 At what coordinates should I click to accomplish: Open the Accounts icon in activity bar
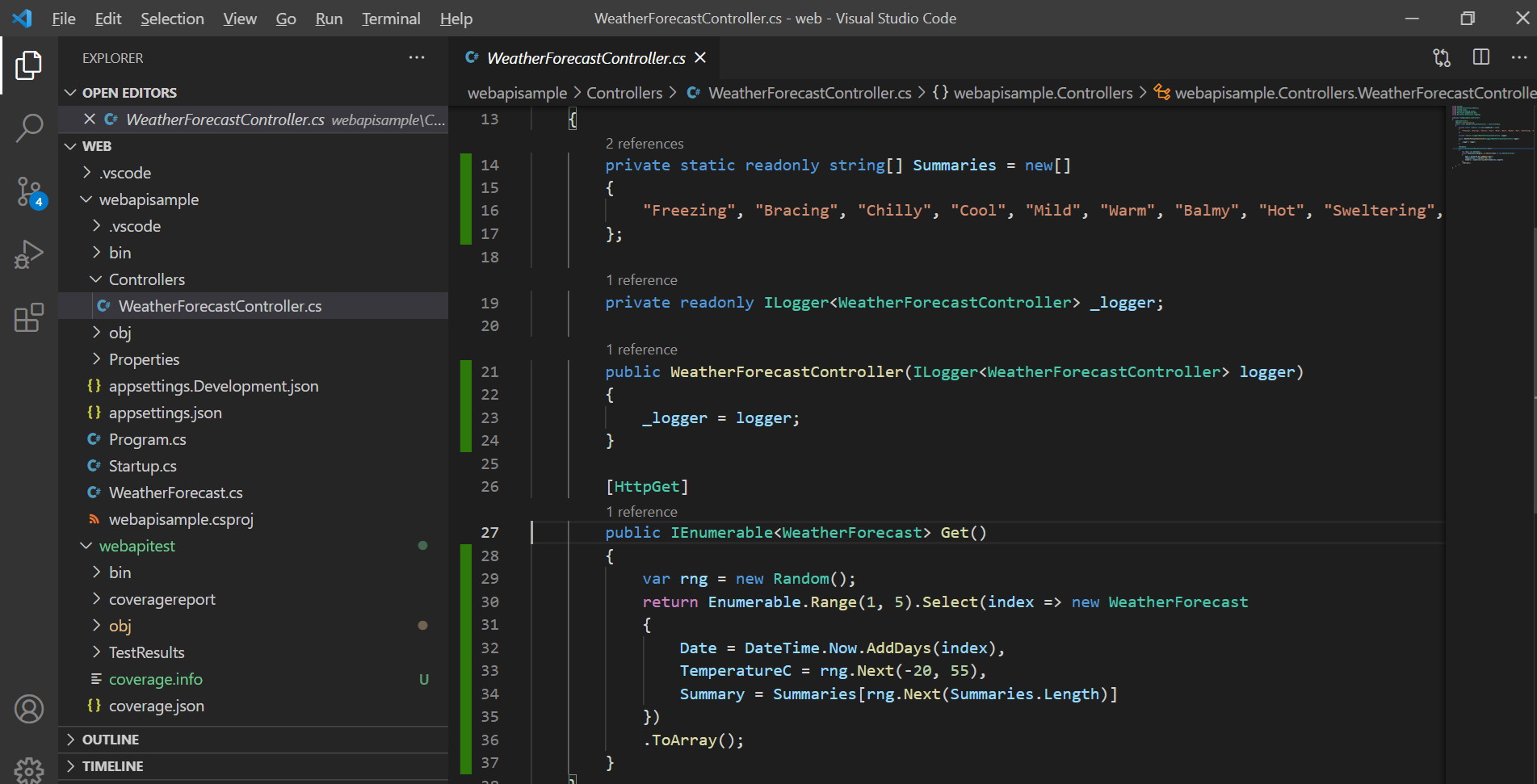(x=29, y=709)
